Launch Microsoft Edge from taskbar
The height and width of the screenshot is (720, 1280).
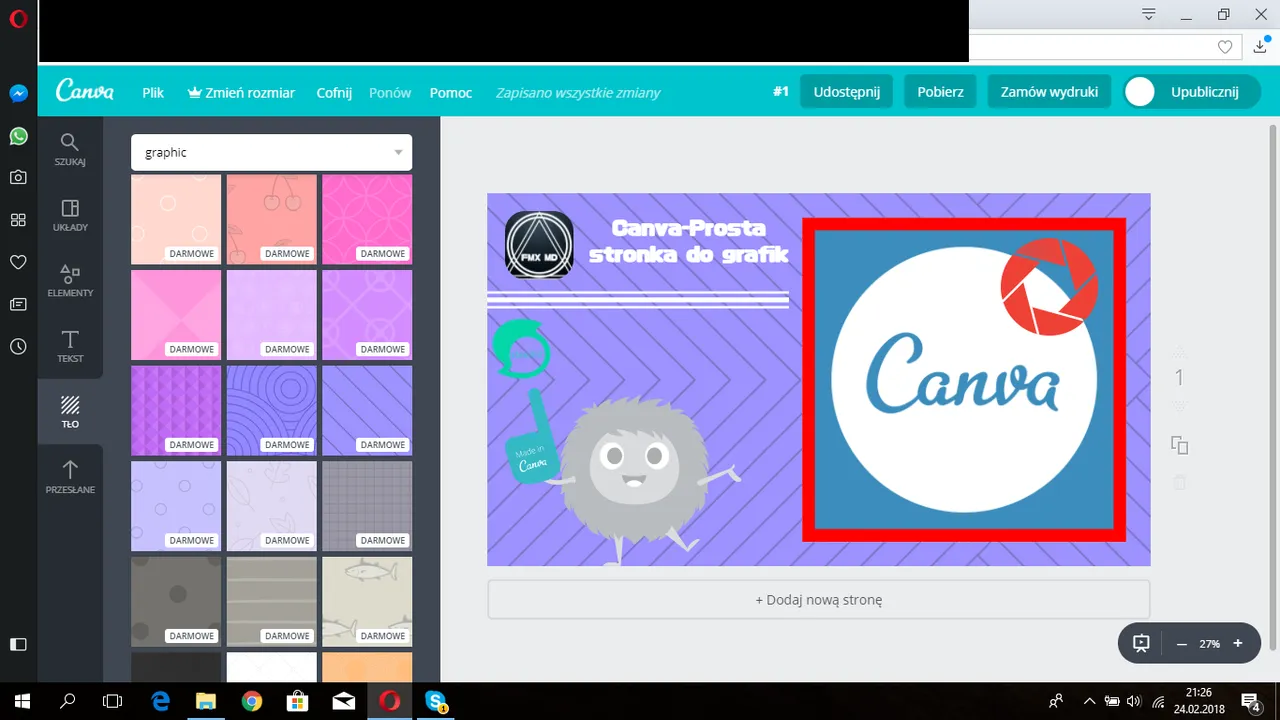(160, 701)
